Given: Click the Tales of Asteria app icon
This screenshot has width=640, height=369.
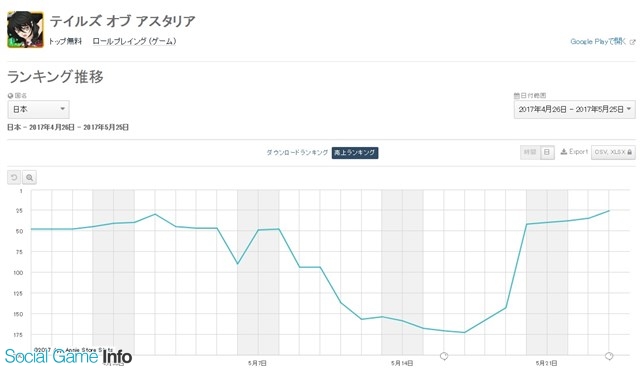Looking at the screenshot, I should [x=25, y=29].
